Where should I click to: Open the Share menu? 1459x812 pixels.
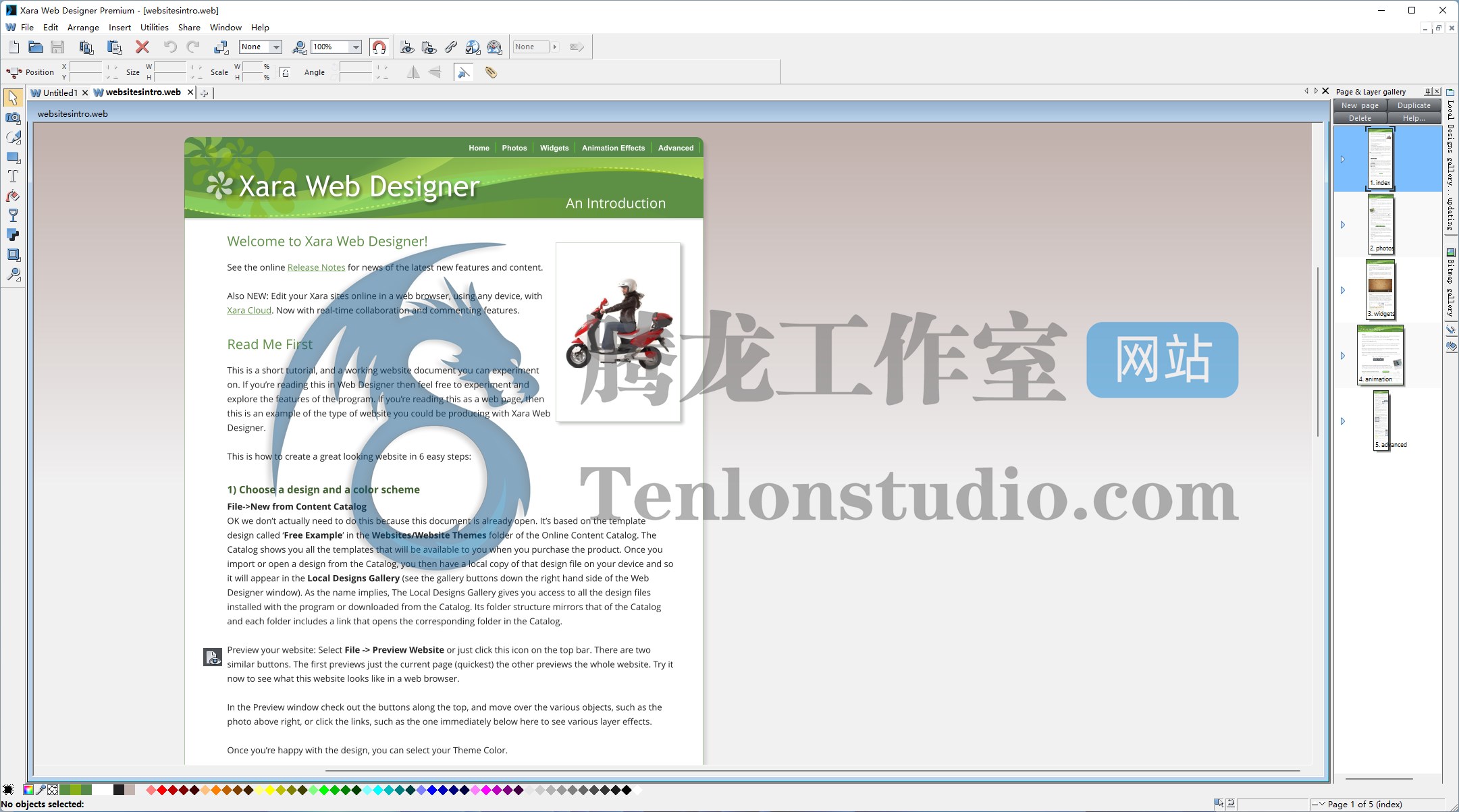[x=189, y=28]
